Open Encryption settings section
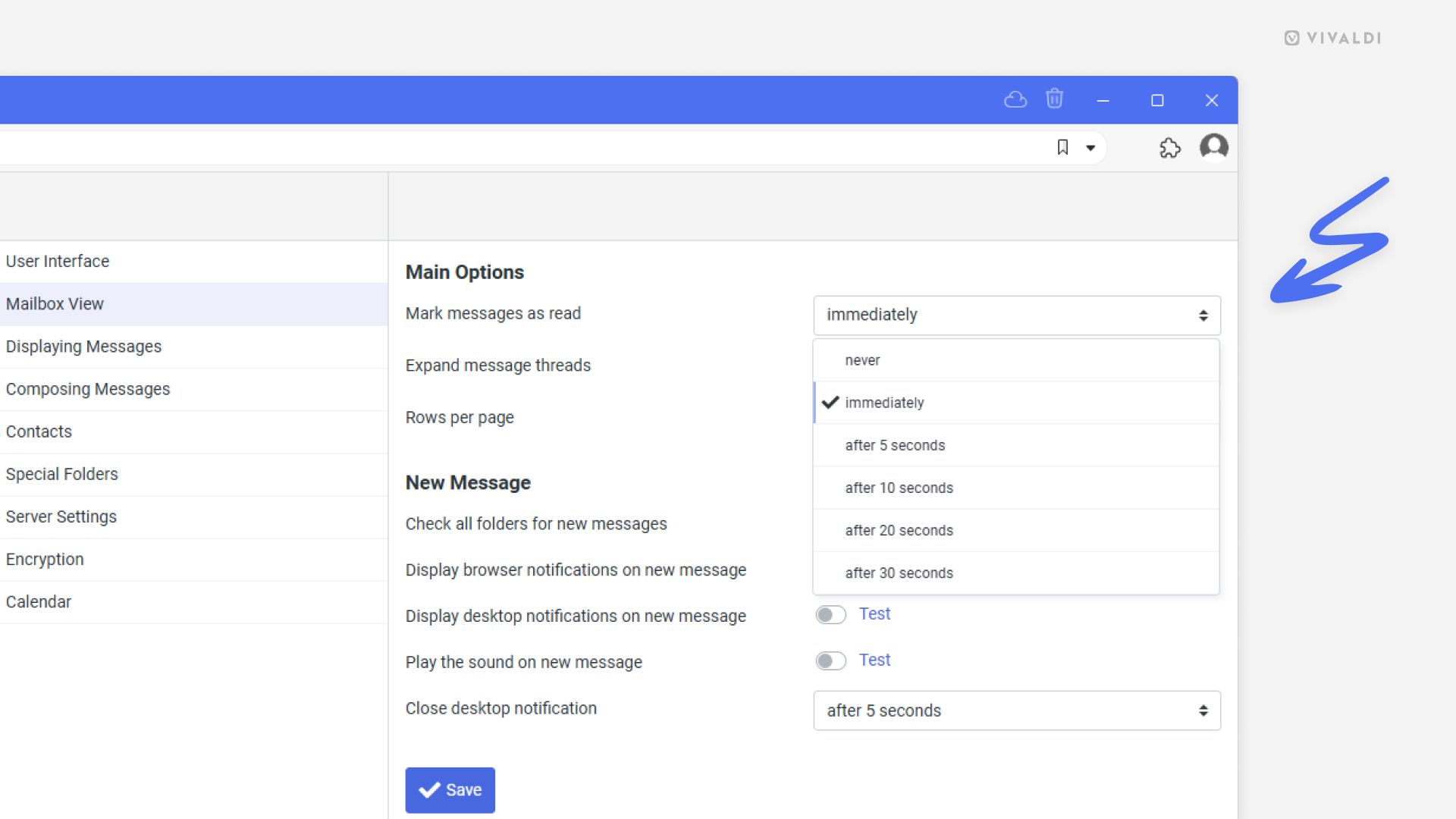 193,559
